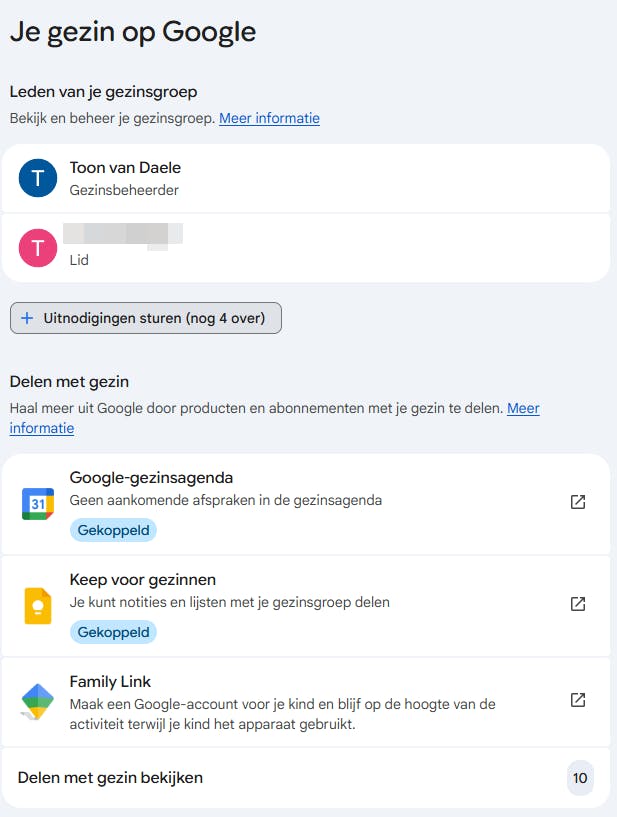Click the Google Calendar icon
The image size is (617, 817).
point(38,503)
